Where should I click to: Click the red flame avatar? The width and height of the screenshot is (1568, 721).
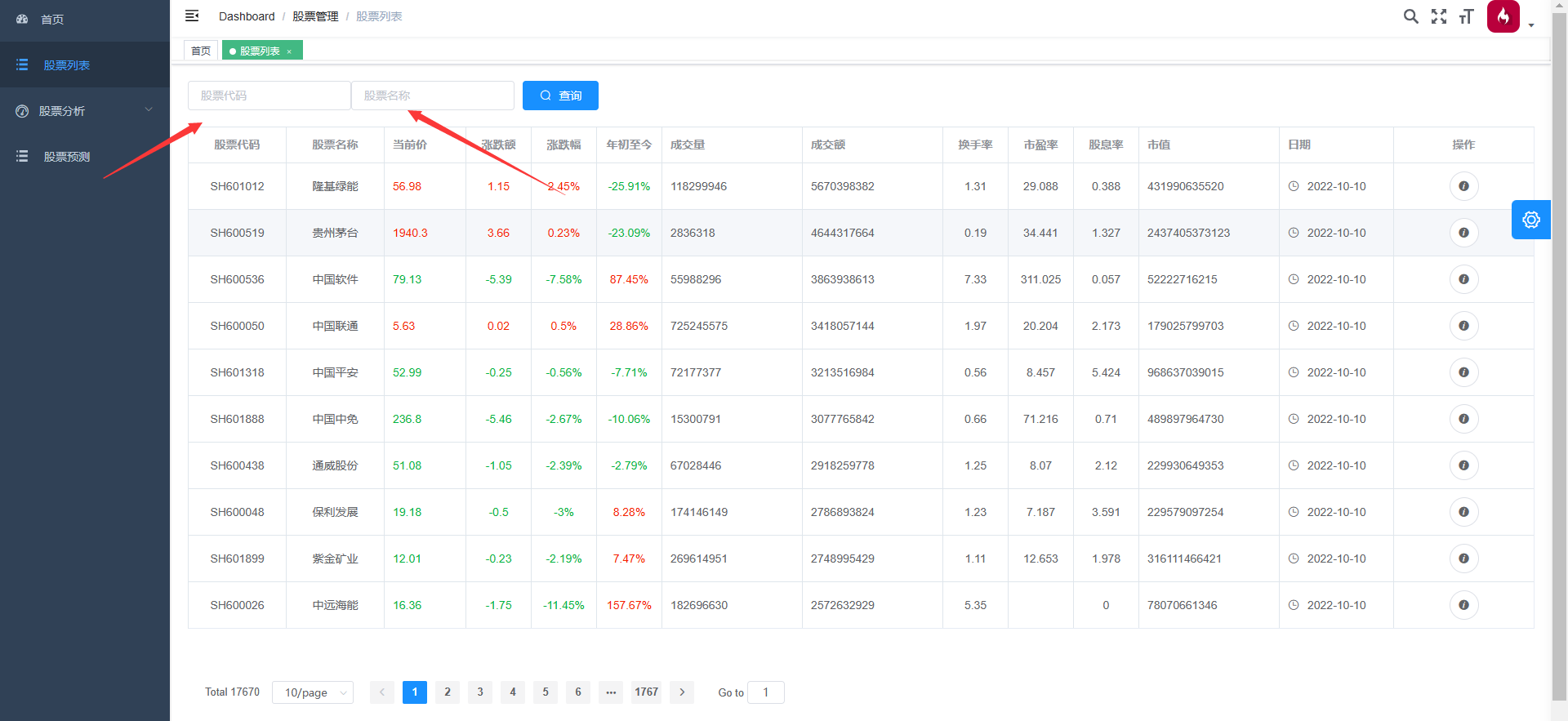click(1503, 16)
